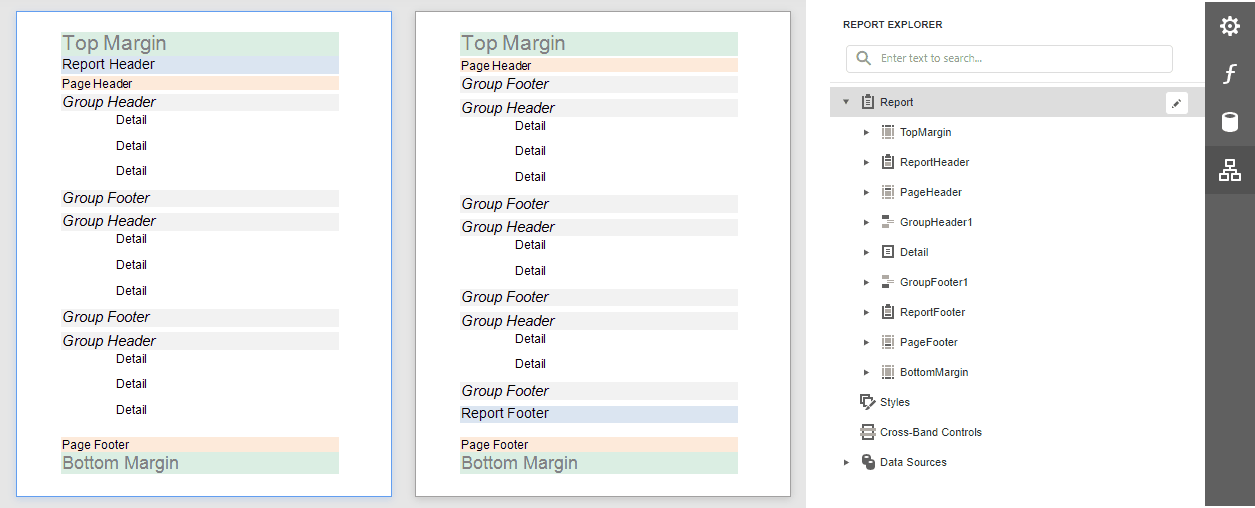The image size is (1255, 508).
Task: Expand the TopMargin tree node
Action: [x=866, y=132]
